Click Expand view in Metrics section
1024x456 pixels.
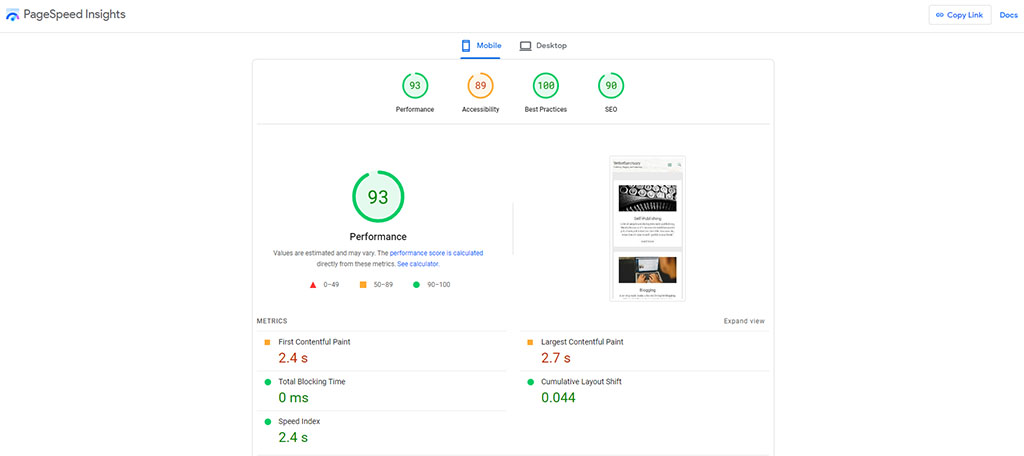(744, 321)
